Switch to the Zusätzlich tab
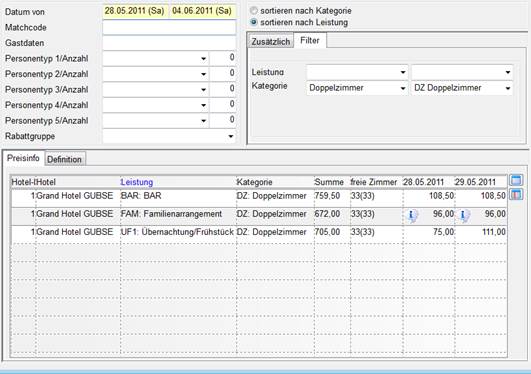Viewport: 531px width, 374px height. [x=271, y=42]
